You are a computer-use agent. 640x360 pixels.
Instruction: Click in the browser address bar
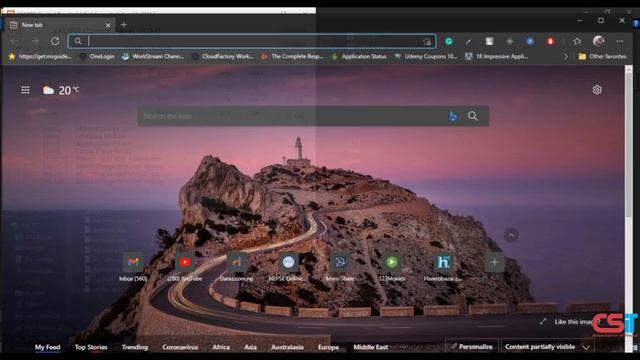click(x=253, y=41)
